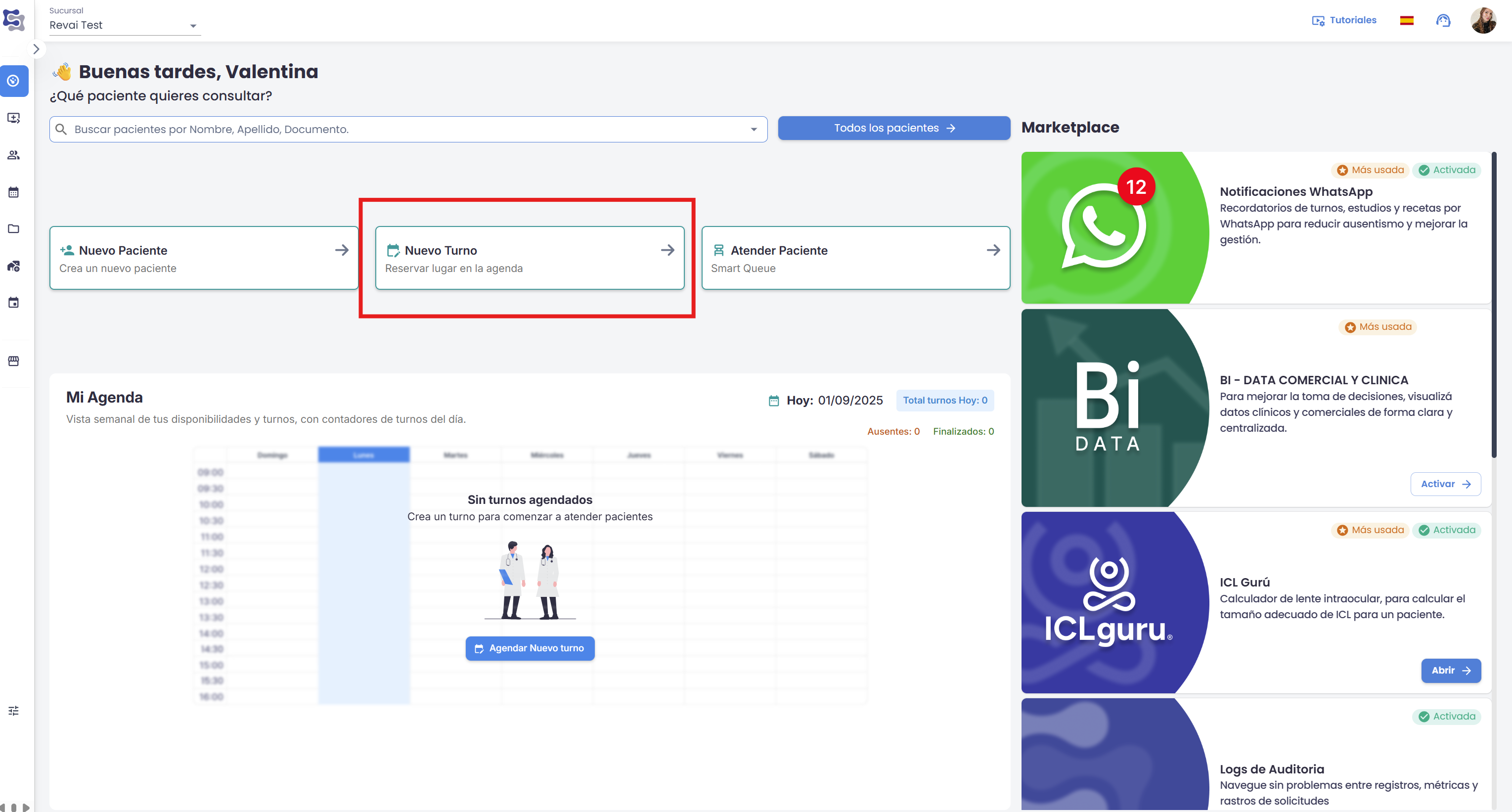Image resolution: width=1512 pixels, height=812 pixels.
Task: Click Todos los pacientes button
Action: point(894,128)
